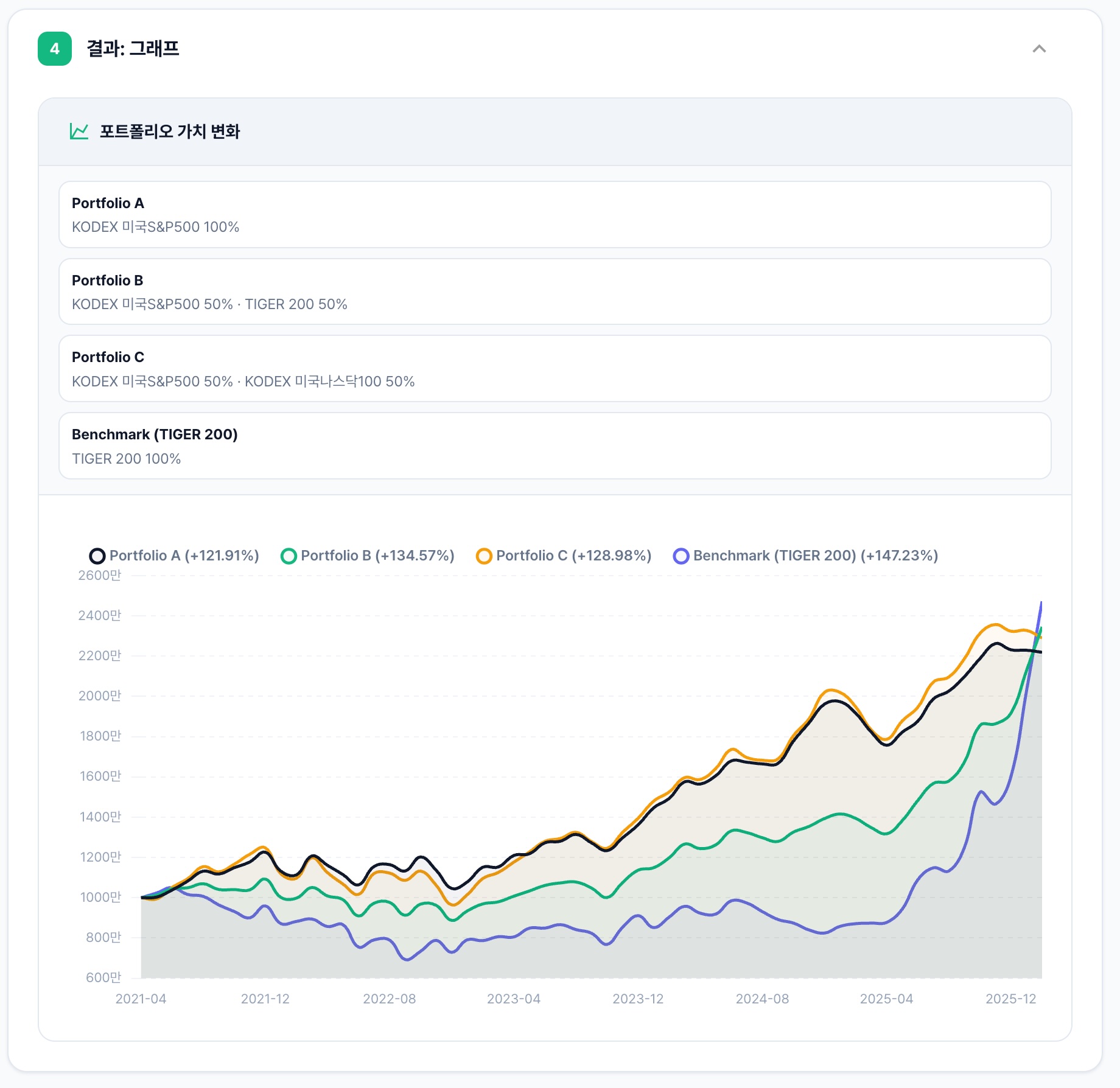Toggle Portfolio C orange legend marker
Screen dimensions: 1120x1088
click(x=484, y=556)
